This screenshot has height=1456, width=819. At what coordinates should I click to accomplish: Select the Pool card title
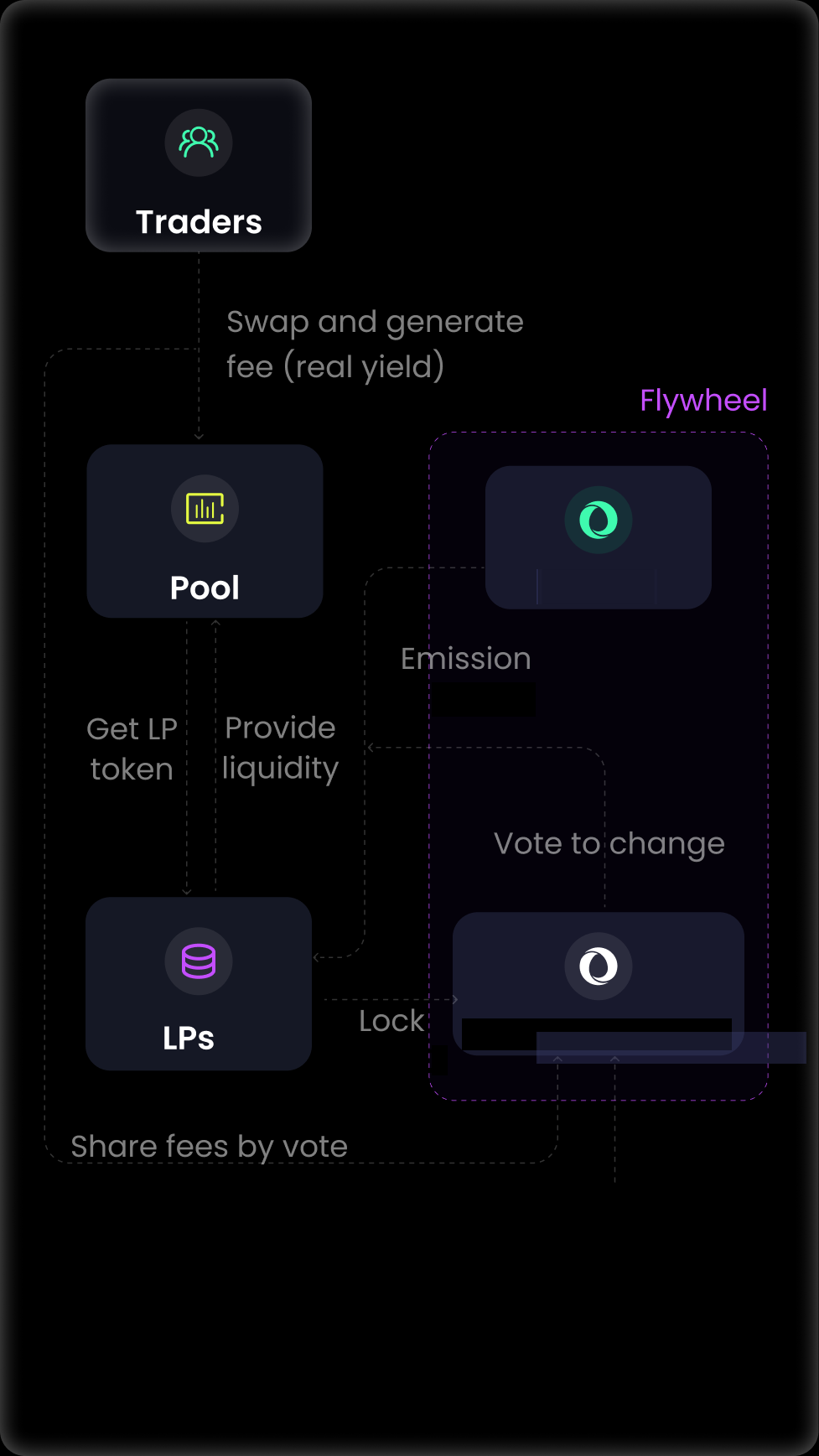tap(205, 588)
